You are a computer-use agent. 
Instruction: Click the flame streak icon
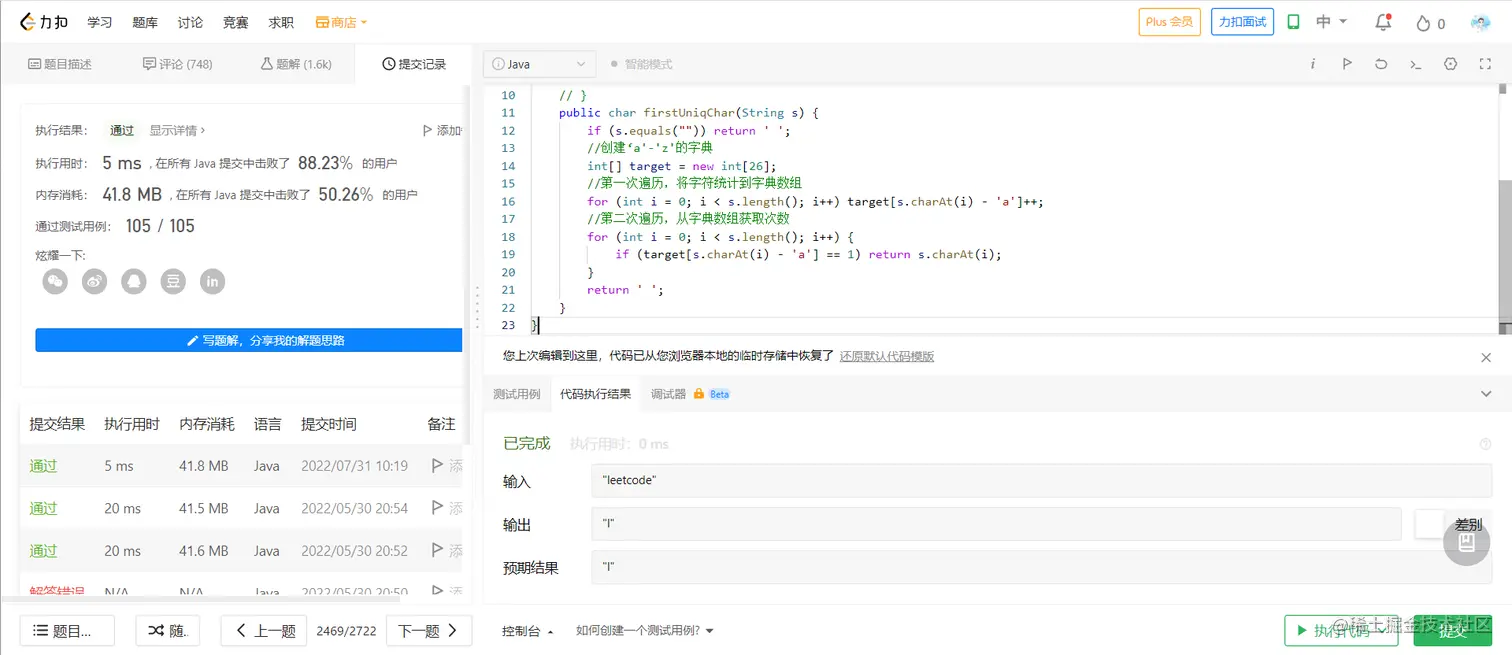(x=1423, y=23)
